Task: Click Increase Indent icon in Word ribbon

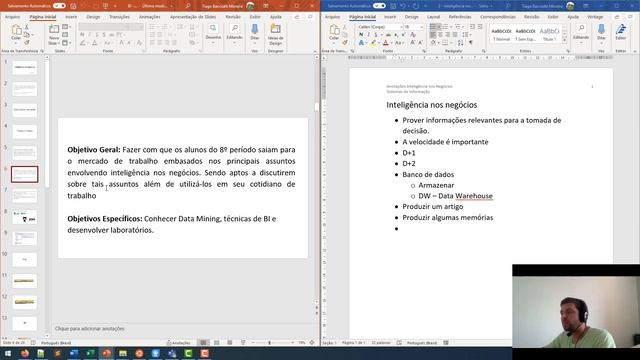Action: (480, 27)
